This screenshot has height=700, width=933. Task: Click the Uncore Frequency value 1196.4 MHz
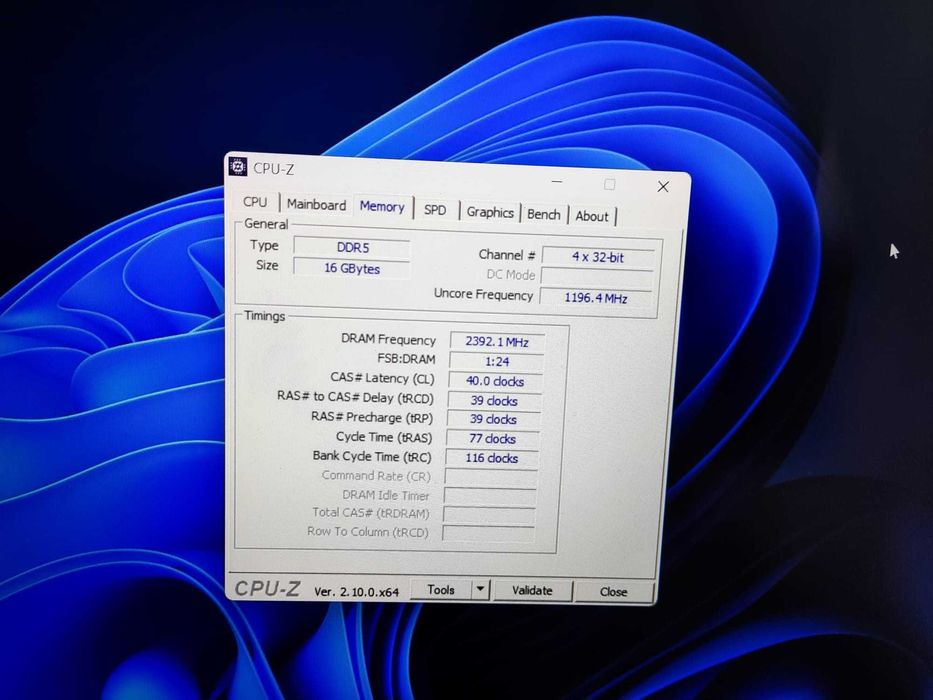coord(596,298)
